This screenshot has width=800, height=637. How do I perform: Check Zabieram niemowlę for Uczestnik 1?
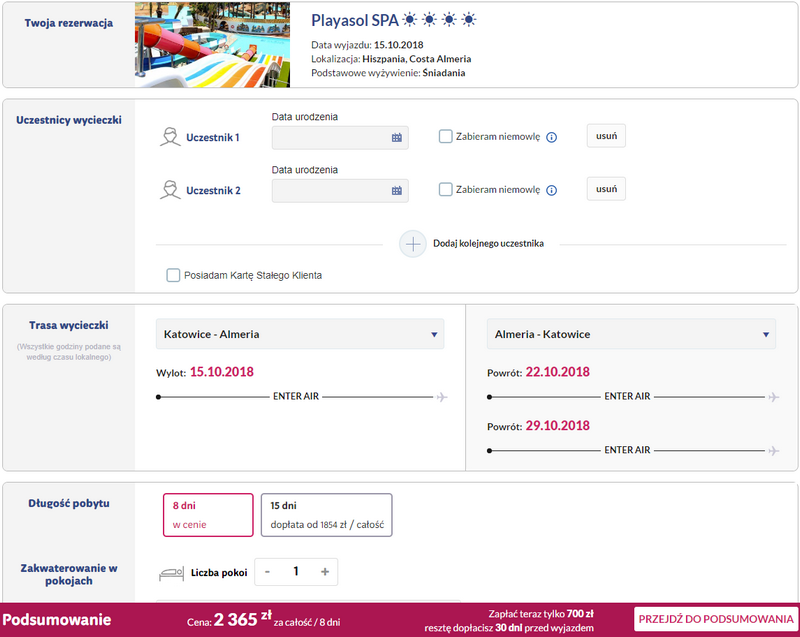pos(445,136)
